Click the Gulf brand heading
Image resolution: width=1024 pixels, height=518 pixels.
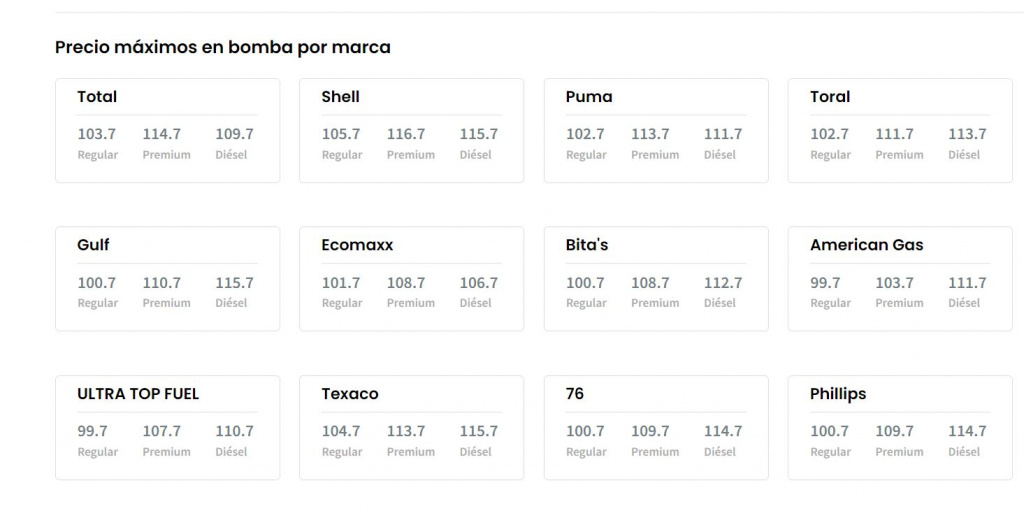click(93, 245)
